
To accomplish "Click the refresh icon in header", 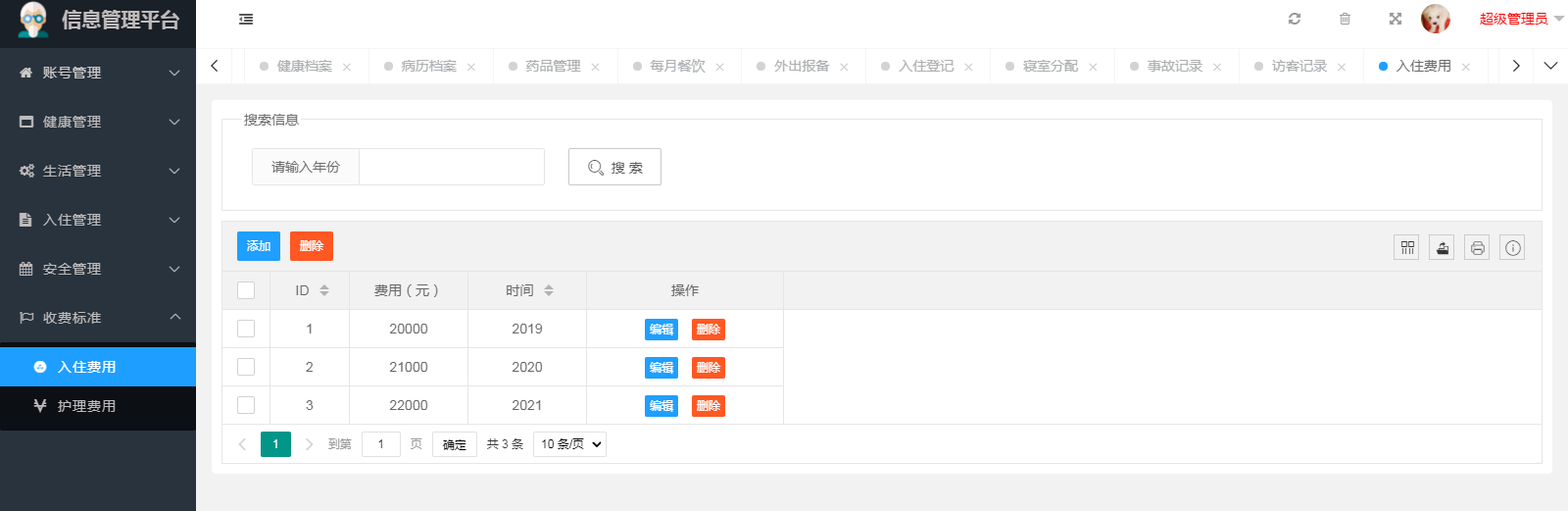I will (x=1294, y=19).
